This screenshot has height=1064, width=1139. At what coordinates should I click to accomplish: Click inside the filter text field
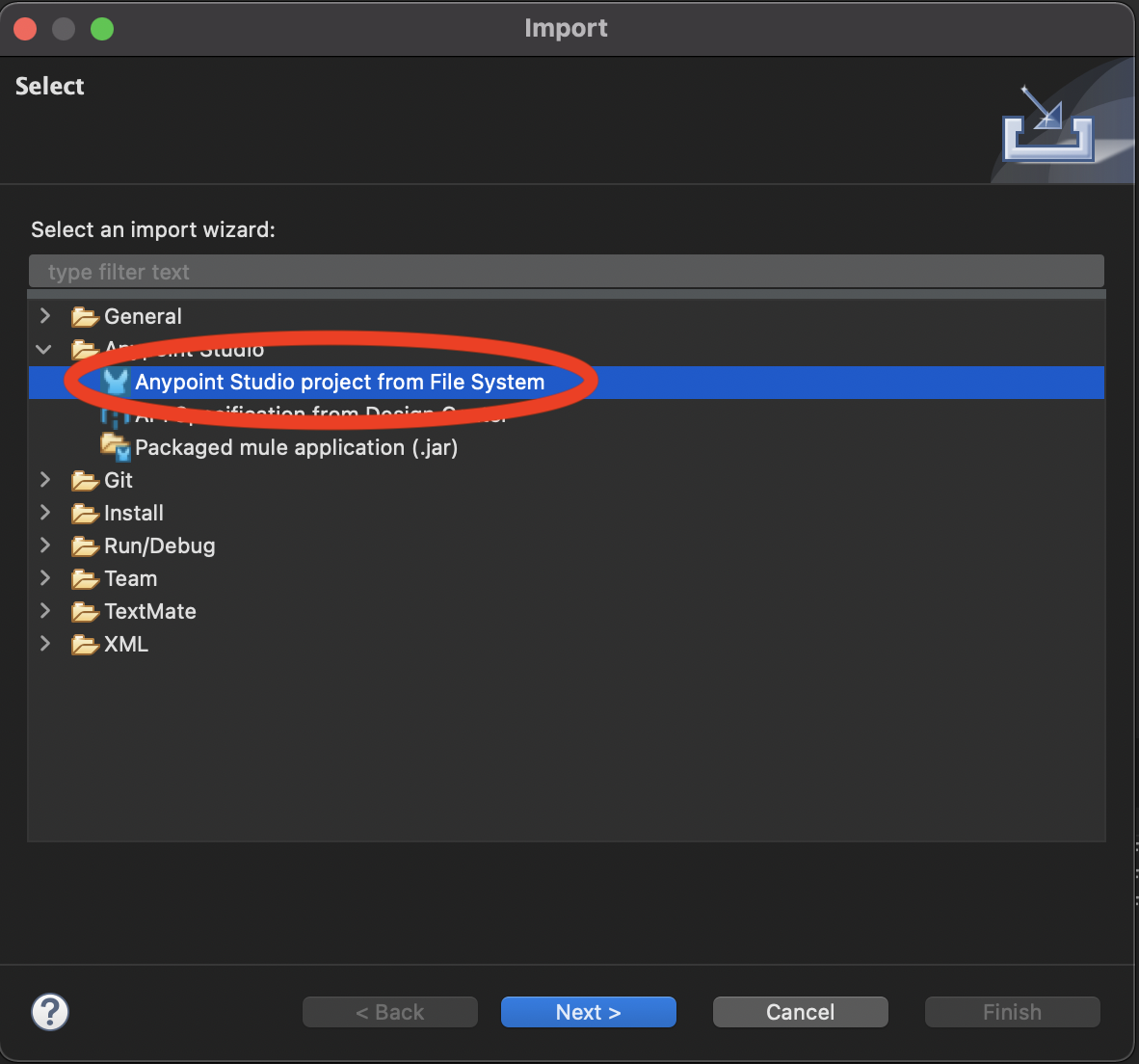click(567, 271)
